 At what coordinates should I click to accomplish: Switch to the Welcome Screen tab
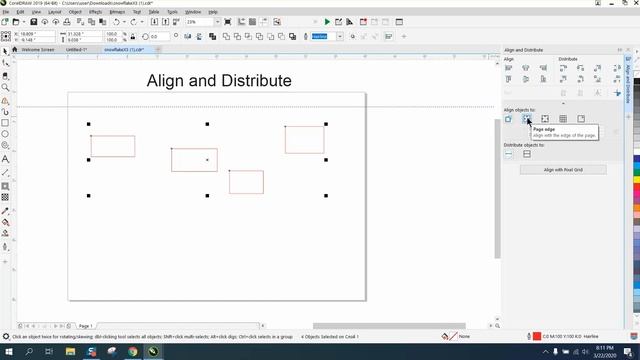click(38, 50)
